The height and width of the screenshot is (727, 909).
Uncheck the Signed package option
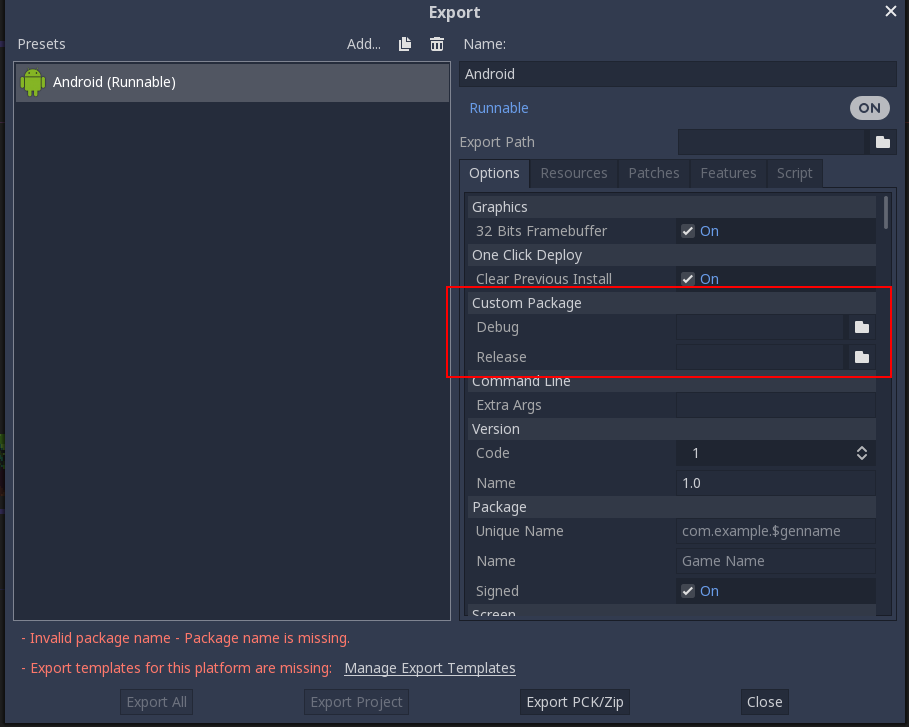pos(687,590)
